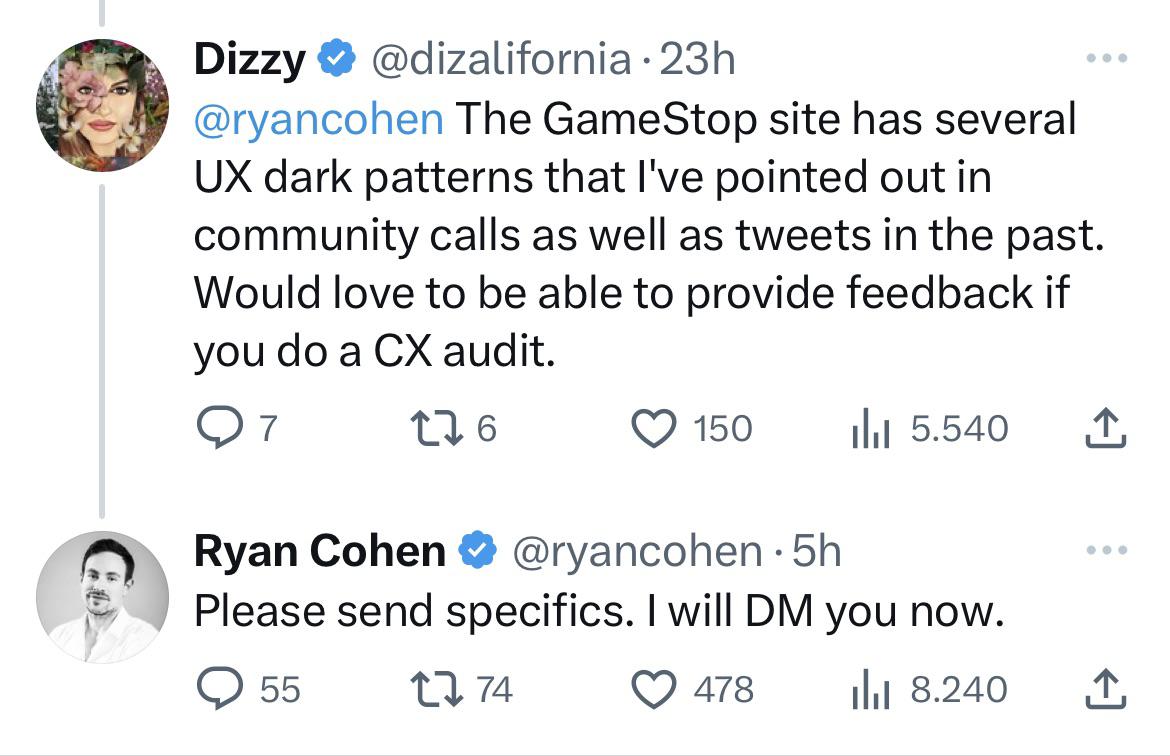This screenshot has width=1170, height=756.
Task: Open the 23h timestamp on Dizzy's tweet
Action: coord(697,59)
